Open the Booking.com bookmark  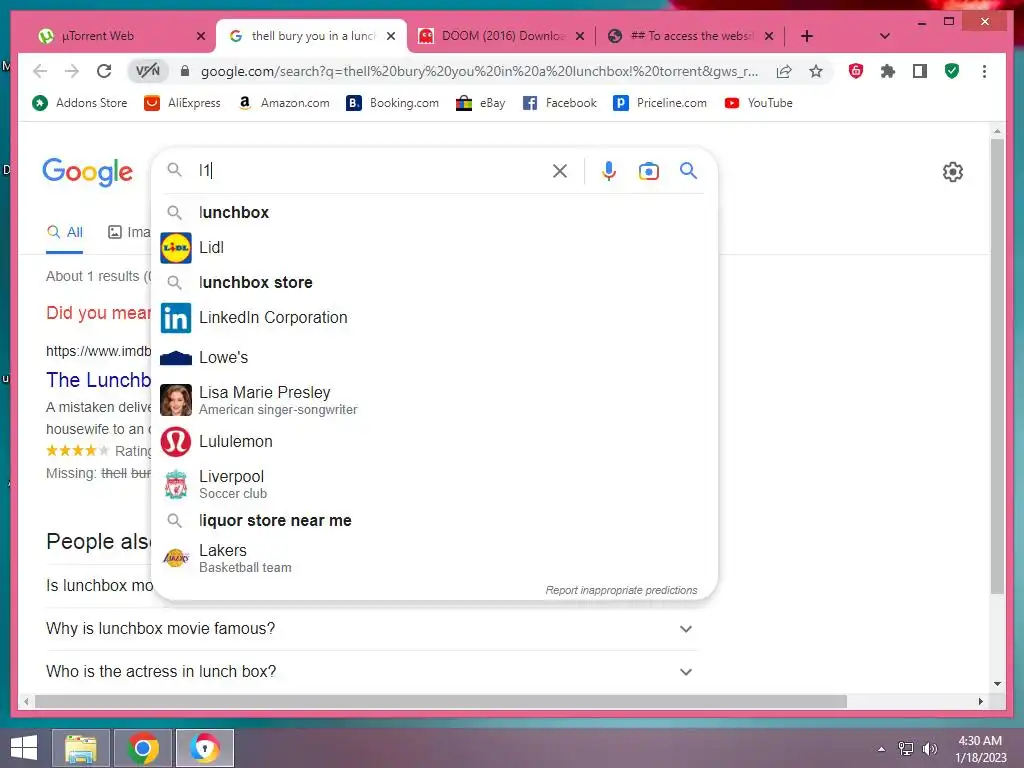tap(392, 103)
